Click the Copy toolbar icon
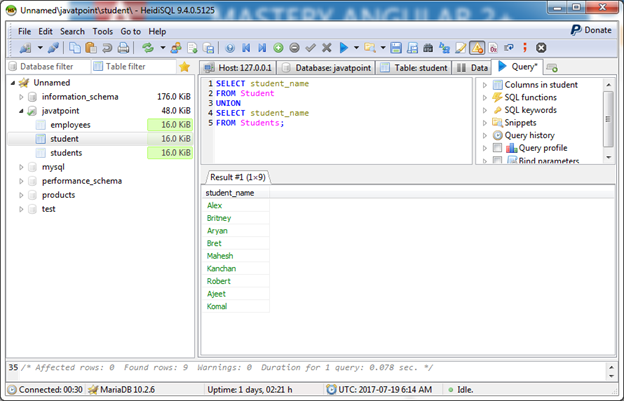 74,48
